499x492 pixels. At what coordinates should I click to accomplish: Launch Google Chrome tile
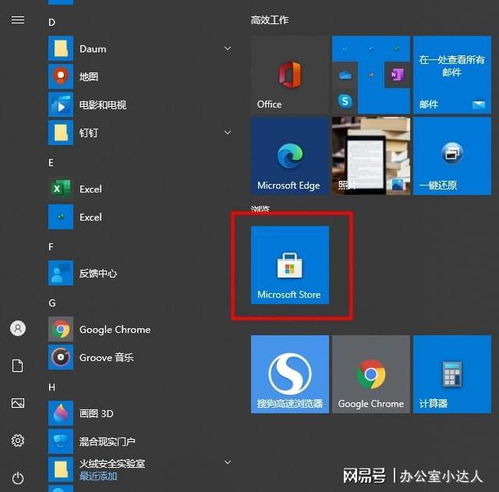(371, 374)
